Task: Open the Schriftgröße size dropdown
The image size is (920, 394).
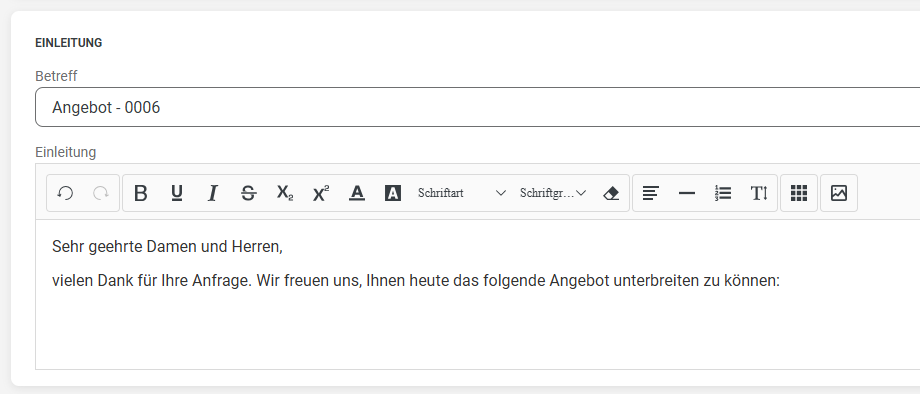Action: pos(552,193)
